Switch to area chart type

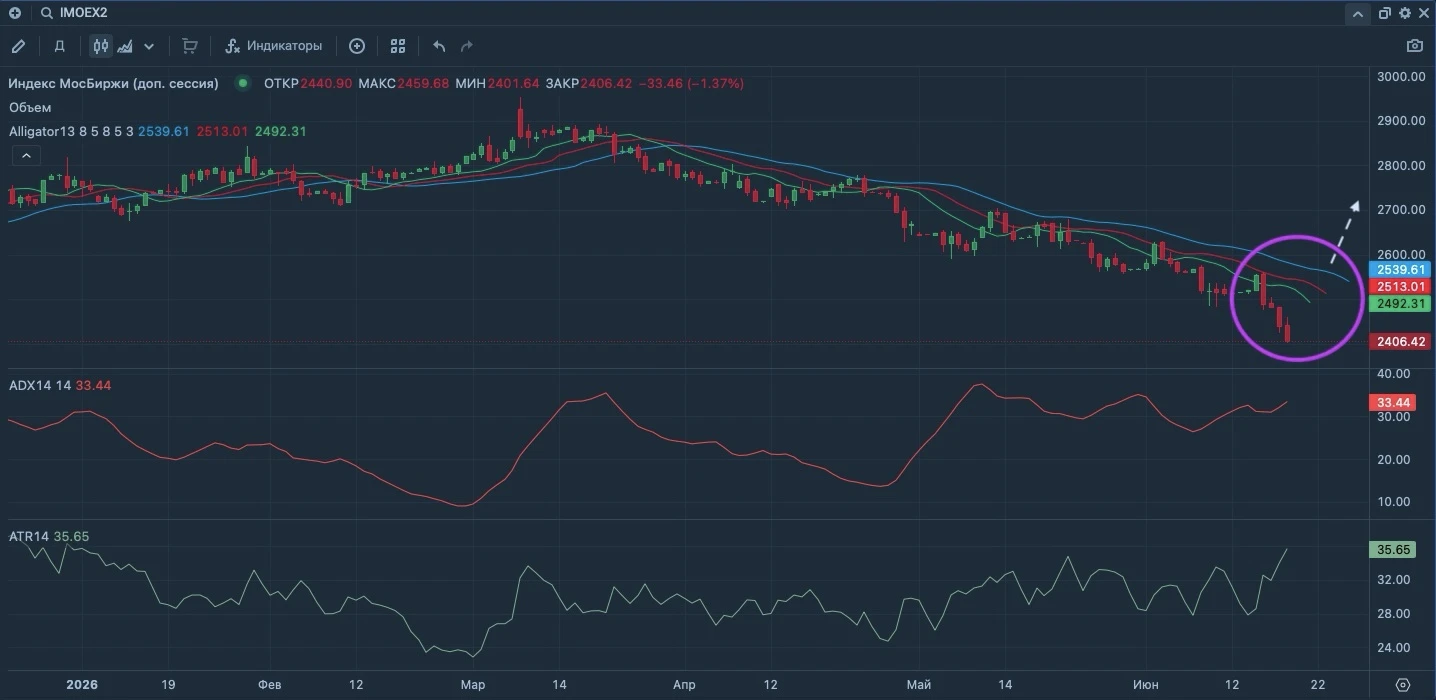coord(125,46)
